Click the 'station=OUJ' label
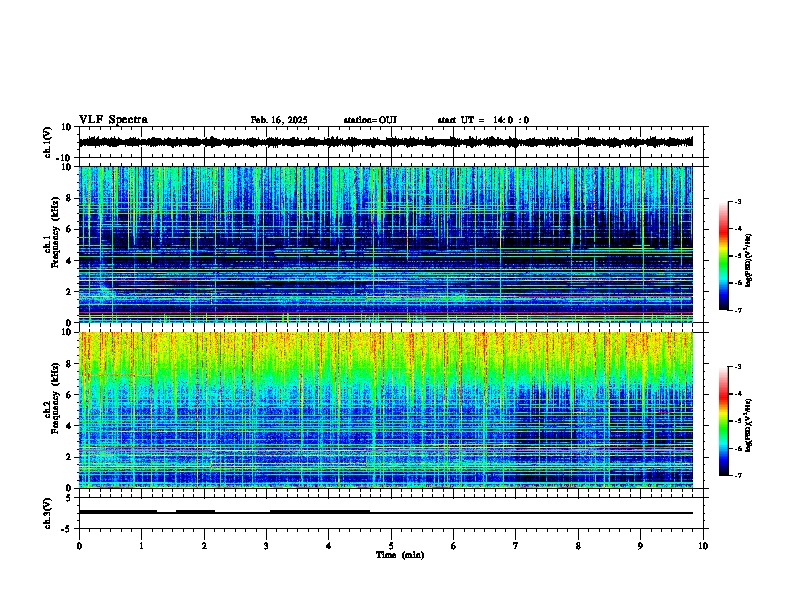The image size is (792, 612). point(370,120)
